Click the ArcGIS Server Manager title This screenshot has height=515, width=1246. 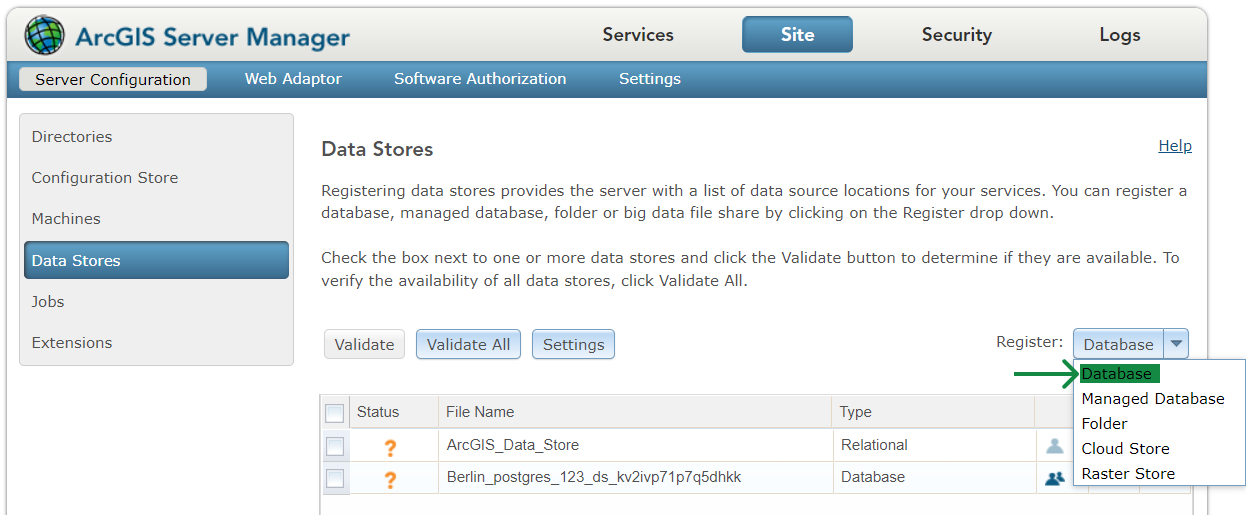pyautogui.click(x=213, y=38)
